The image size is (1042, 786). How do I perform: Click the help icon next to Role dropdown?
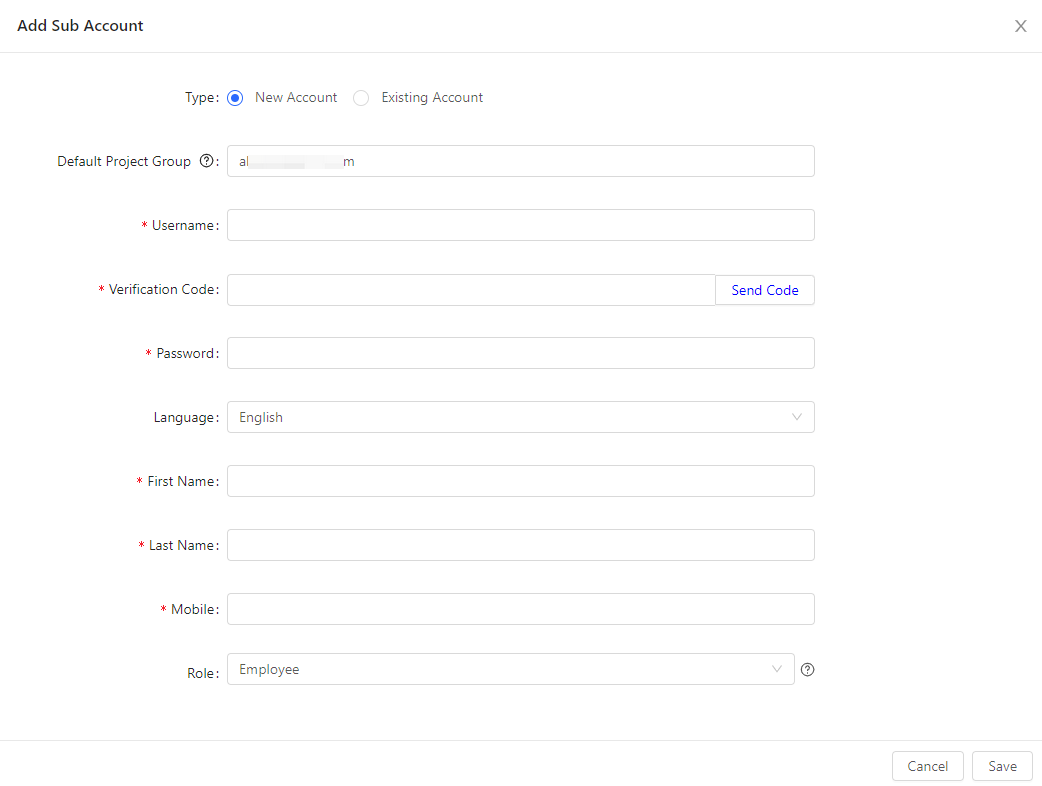coord(808,670)
